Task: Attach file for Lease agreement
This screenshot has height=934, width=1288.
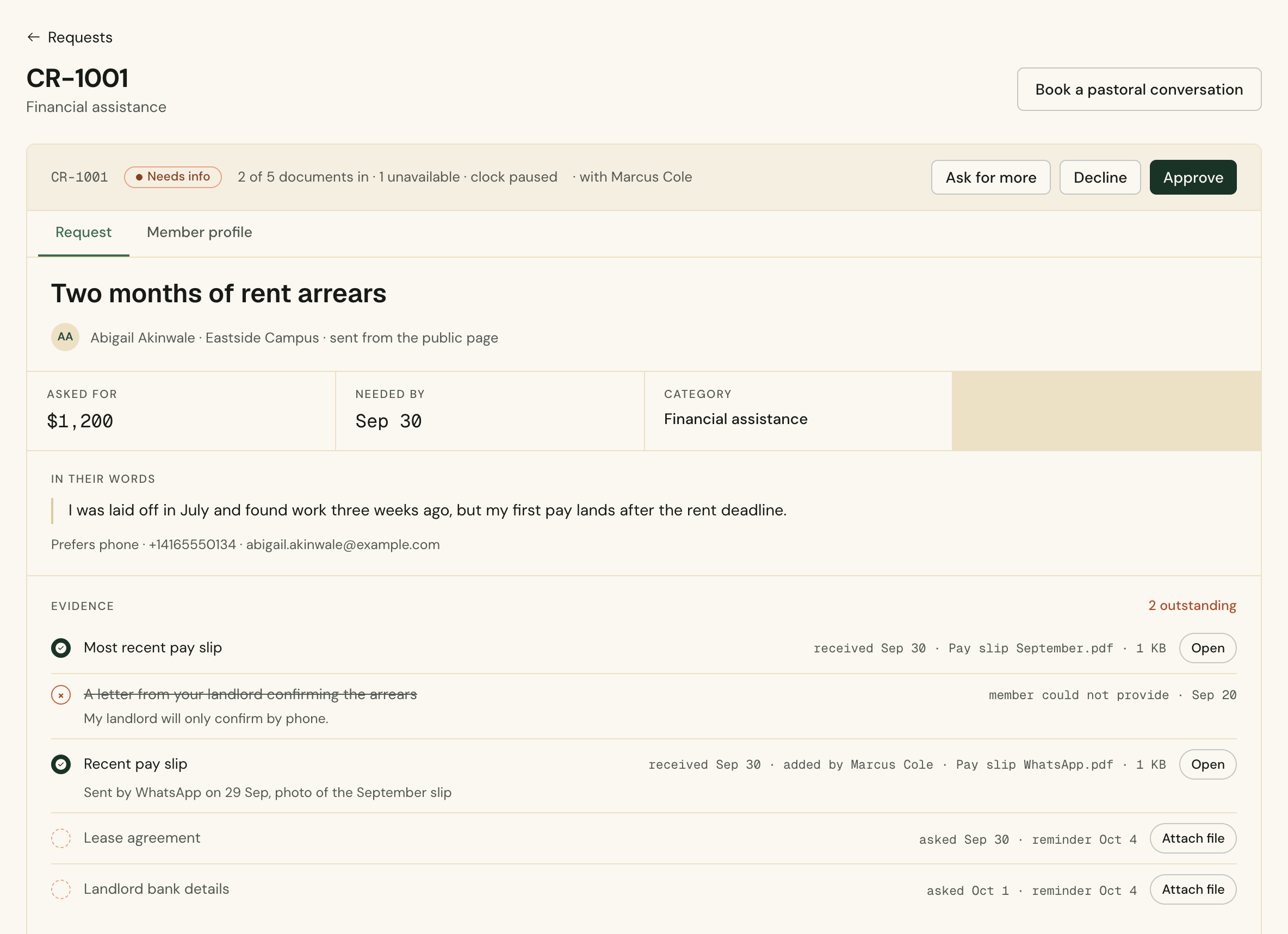Action: pyautogui.click(x=1193, y=838)
